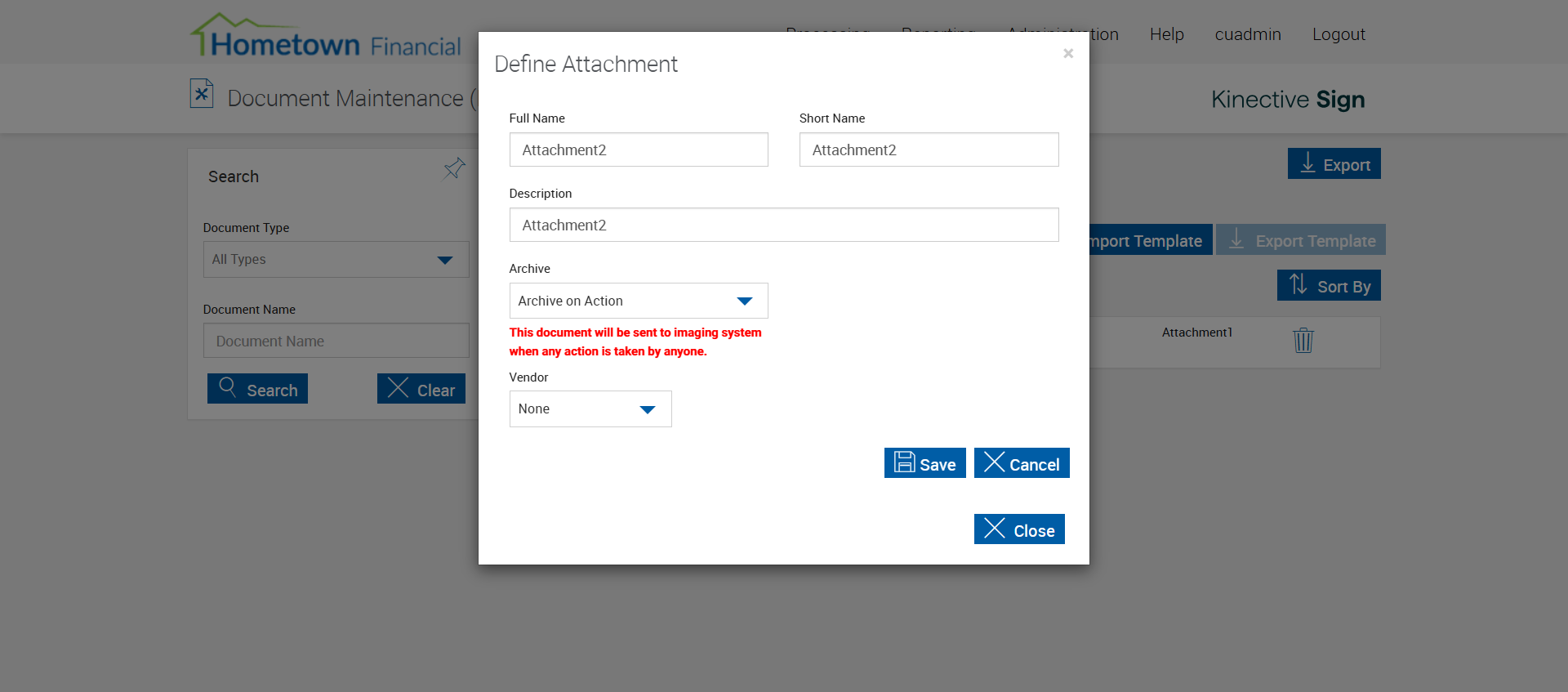Click the Save button with disk icon
This screenshot has width=1568, height=692.
coord(924,463)
